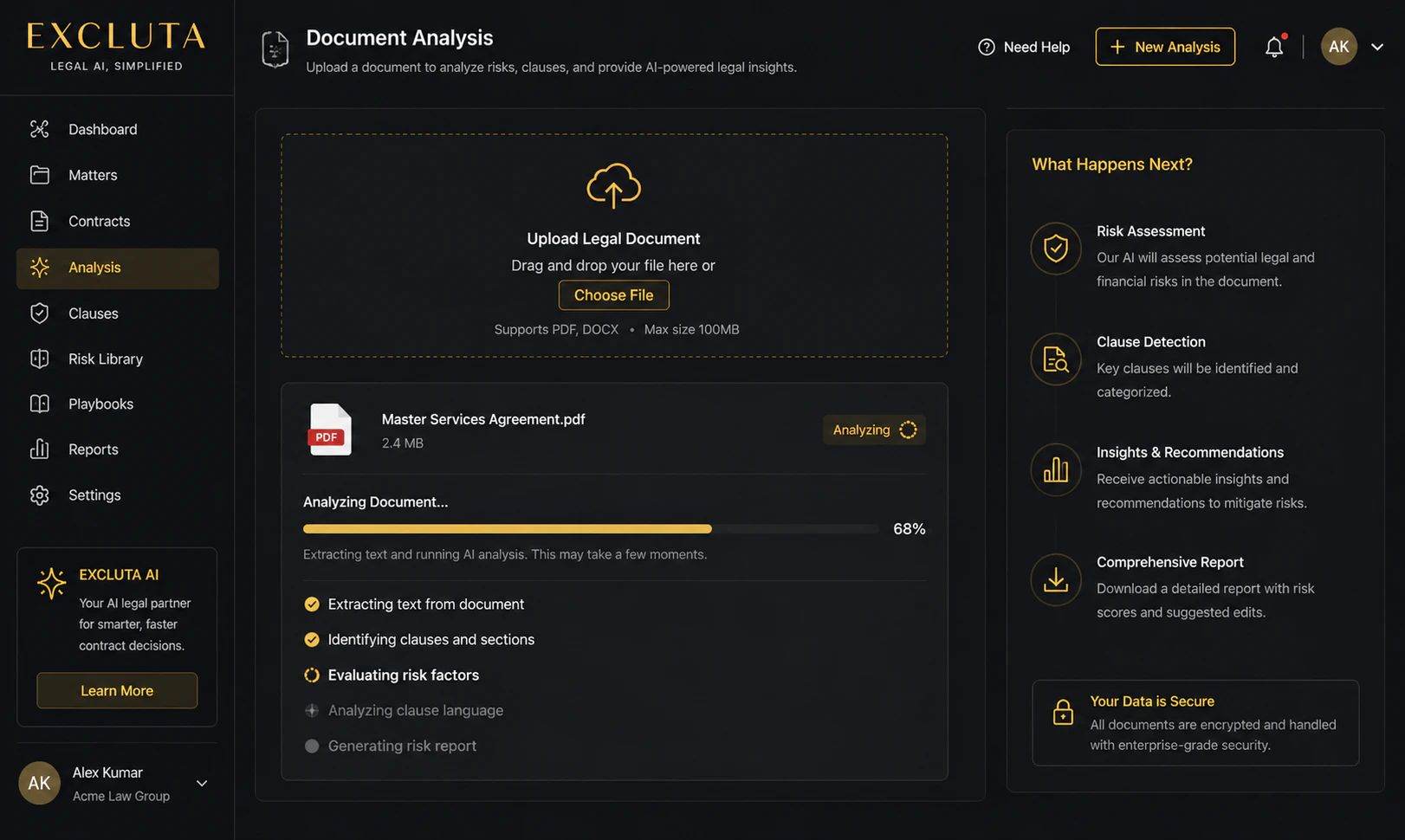The height and width of the screenshot is (840, 1405).
Task: Click the Playbooks book icon
Action: [x=39, y=404]
